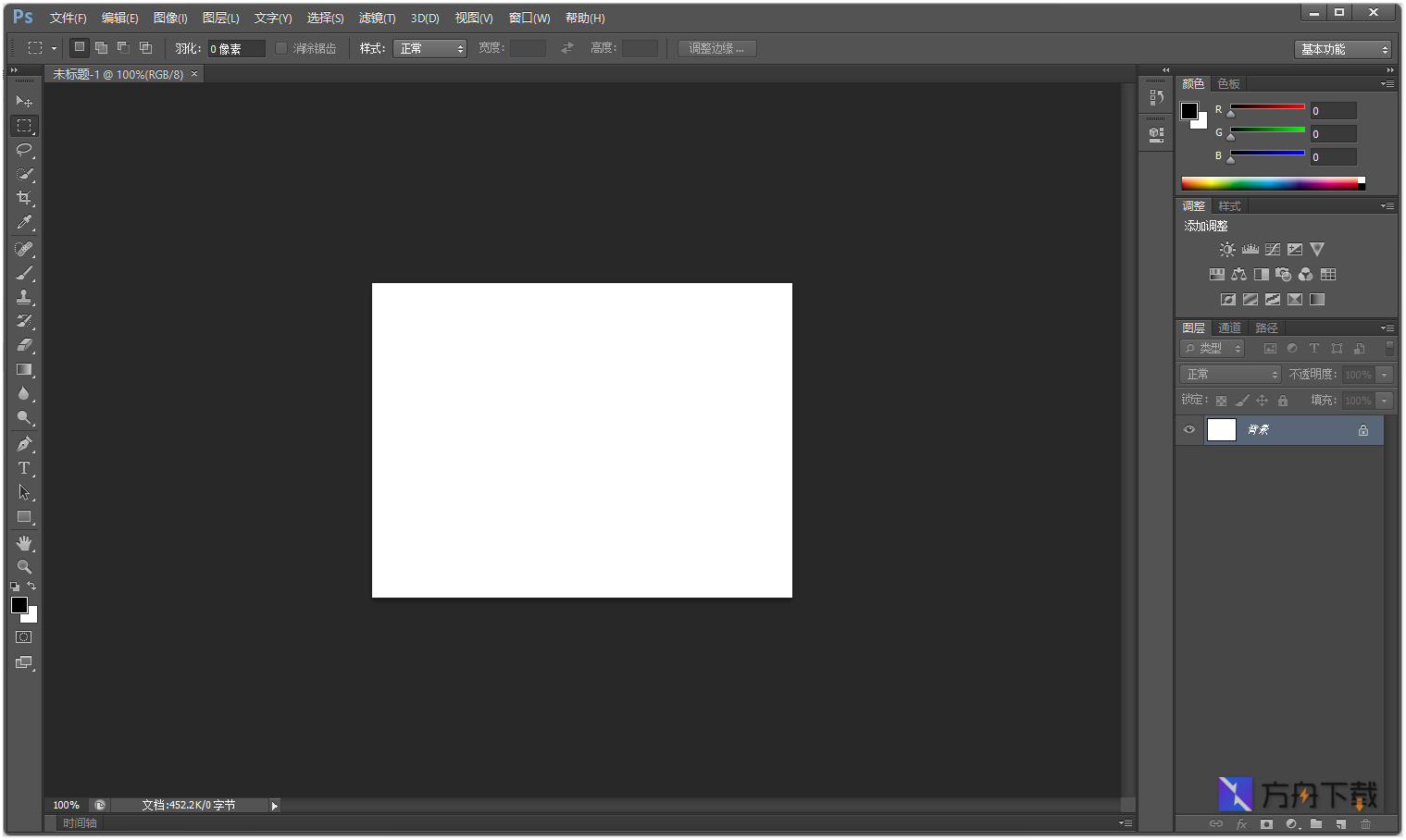Image resolution: width=1406 pixels, height=840 pixels.
Task: Hide the 背景 layer visibility eye
Action: (1188, 429)
